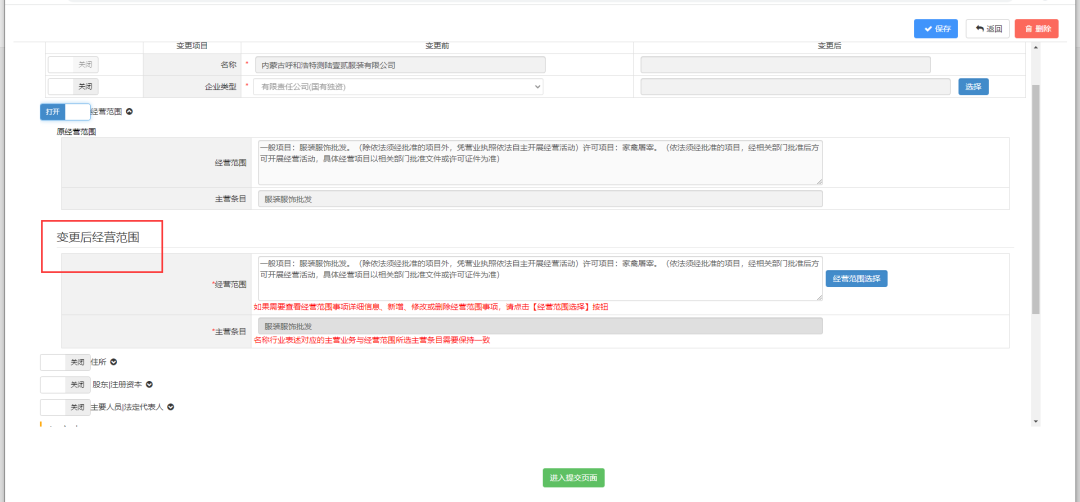Viewport: 1080px width, 502px height.
Task: Click the 变更项目 column header
Action: [x=192, y=46]
